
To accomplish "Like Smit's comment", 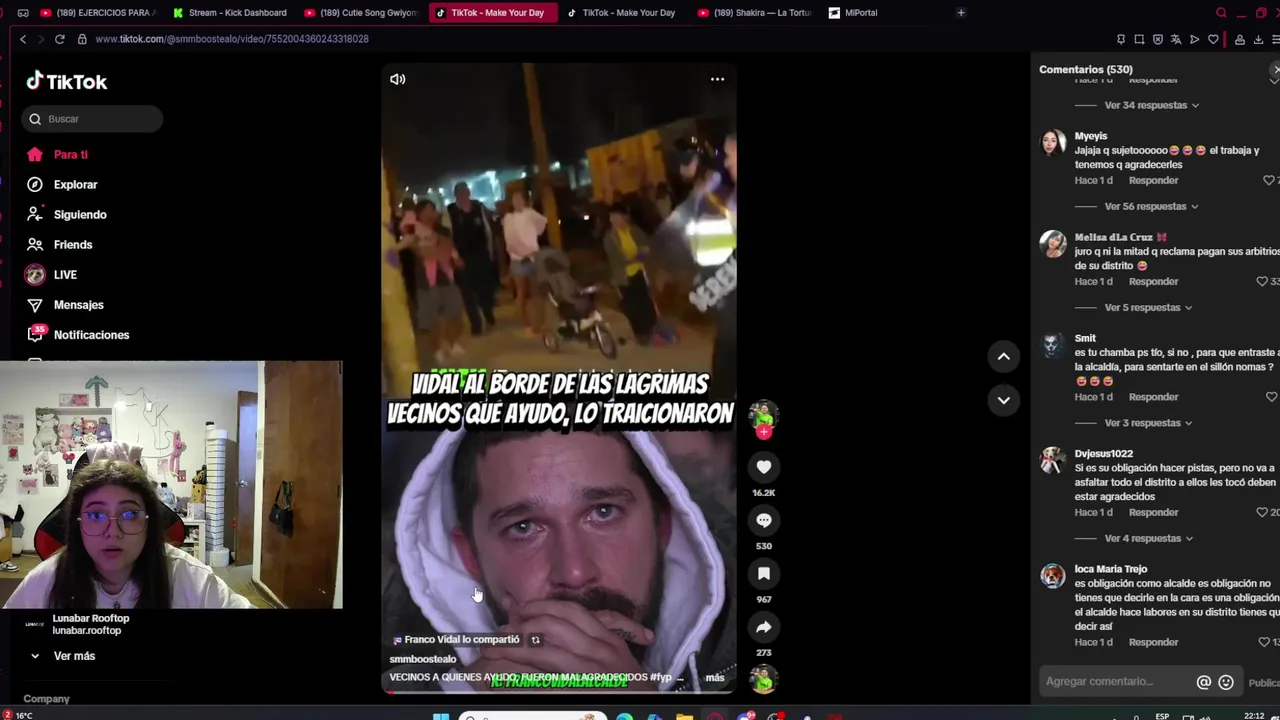I will pyautogui.click(x=1272, y=397).
